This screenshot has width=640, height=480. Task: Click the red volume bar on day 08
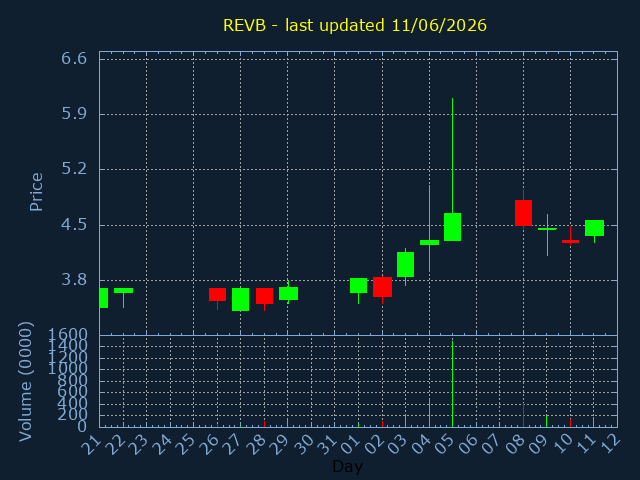(523, 415)
